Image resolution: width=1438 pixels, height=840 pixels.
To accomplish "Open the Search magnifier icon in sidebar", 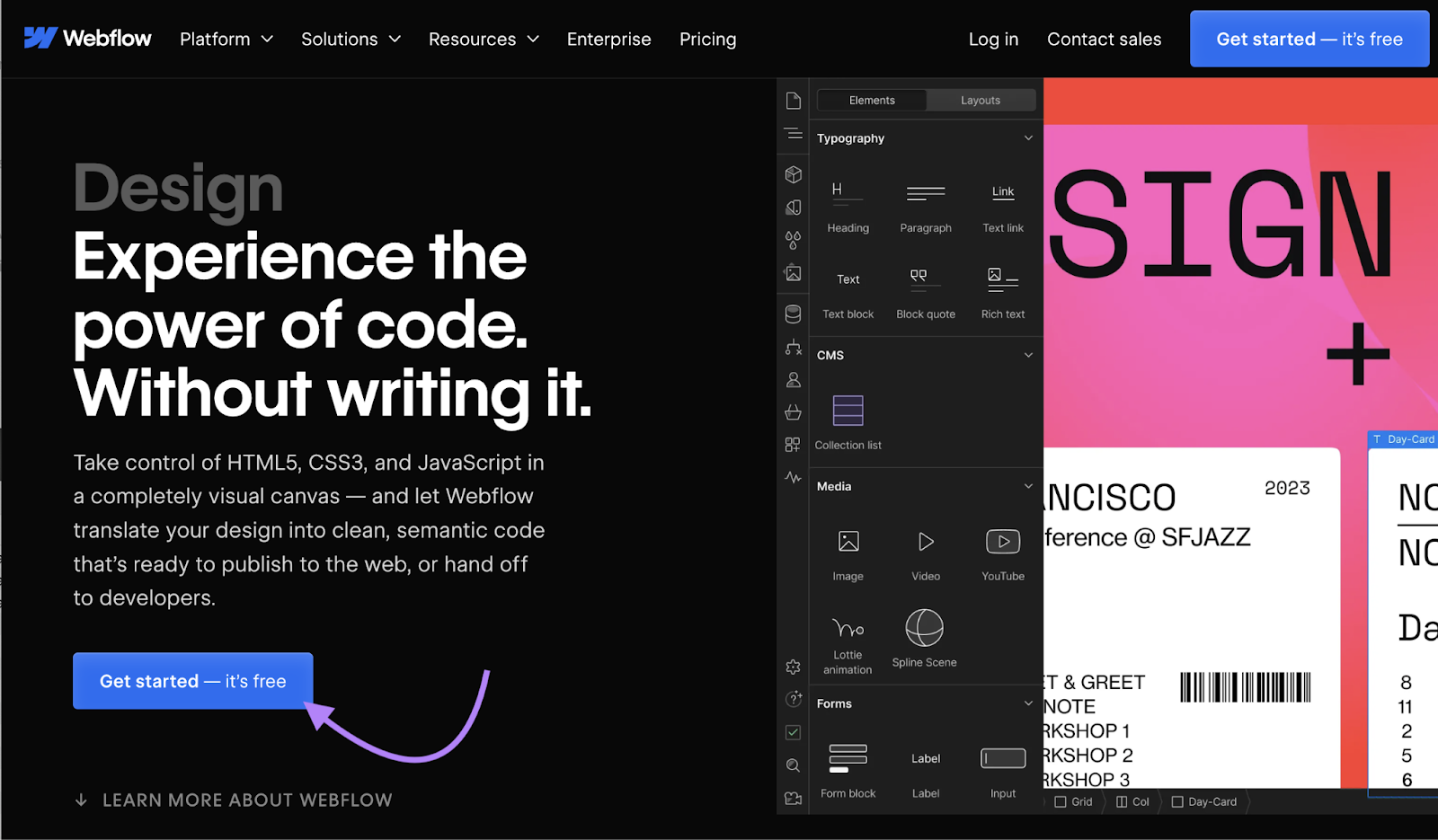I will [793, 765].
